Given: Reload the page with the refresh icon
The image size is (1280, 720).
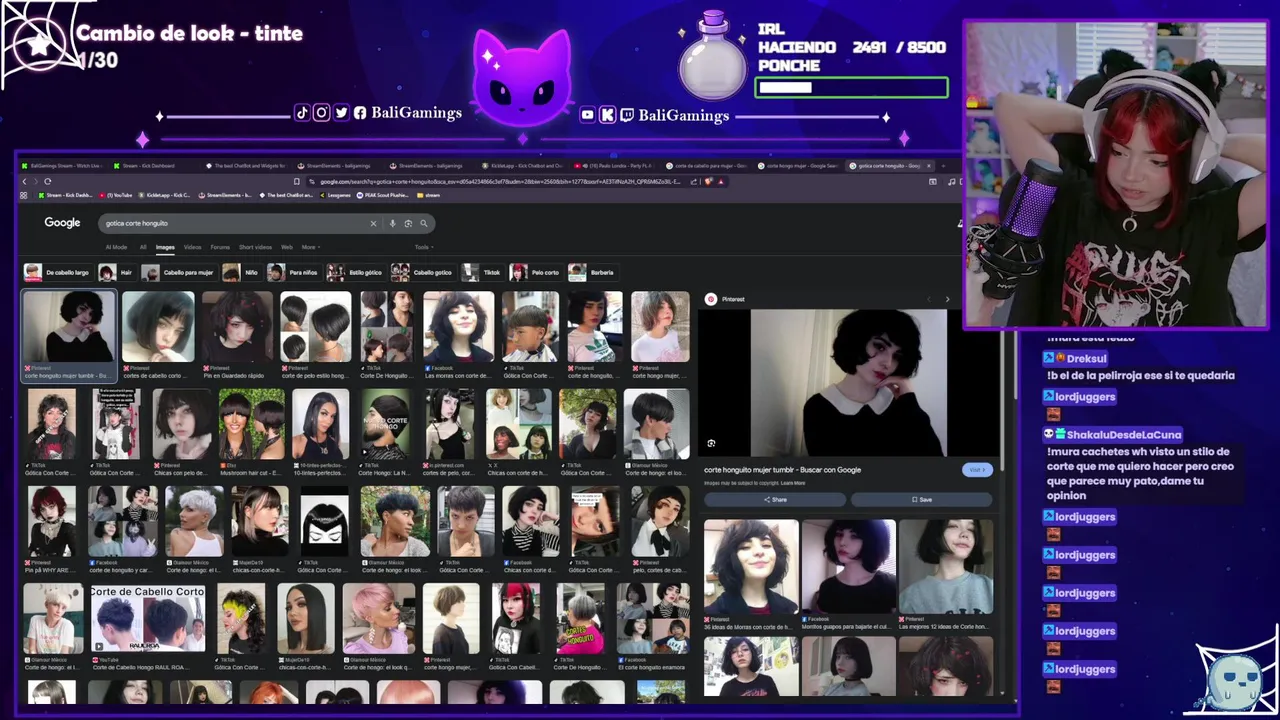Looking at the screenshot, I should 47,181.
